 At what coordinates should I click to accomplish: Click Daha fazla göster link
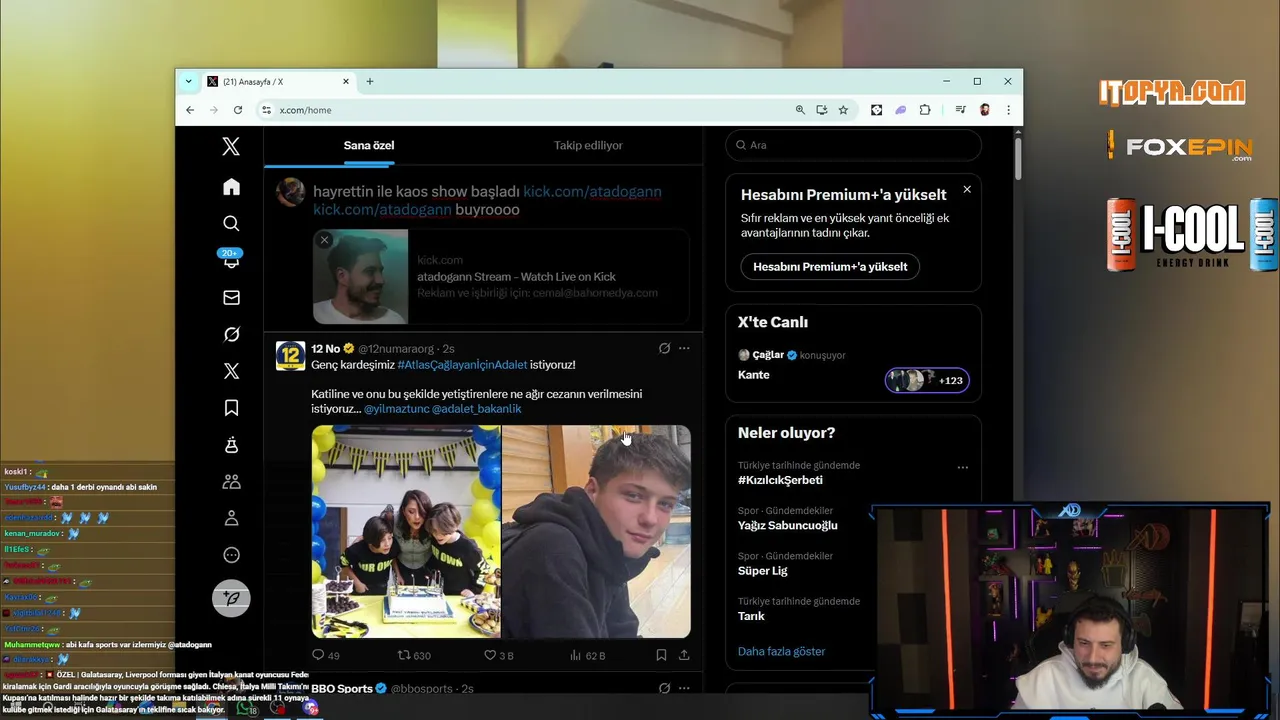pos(781,651)
